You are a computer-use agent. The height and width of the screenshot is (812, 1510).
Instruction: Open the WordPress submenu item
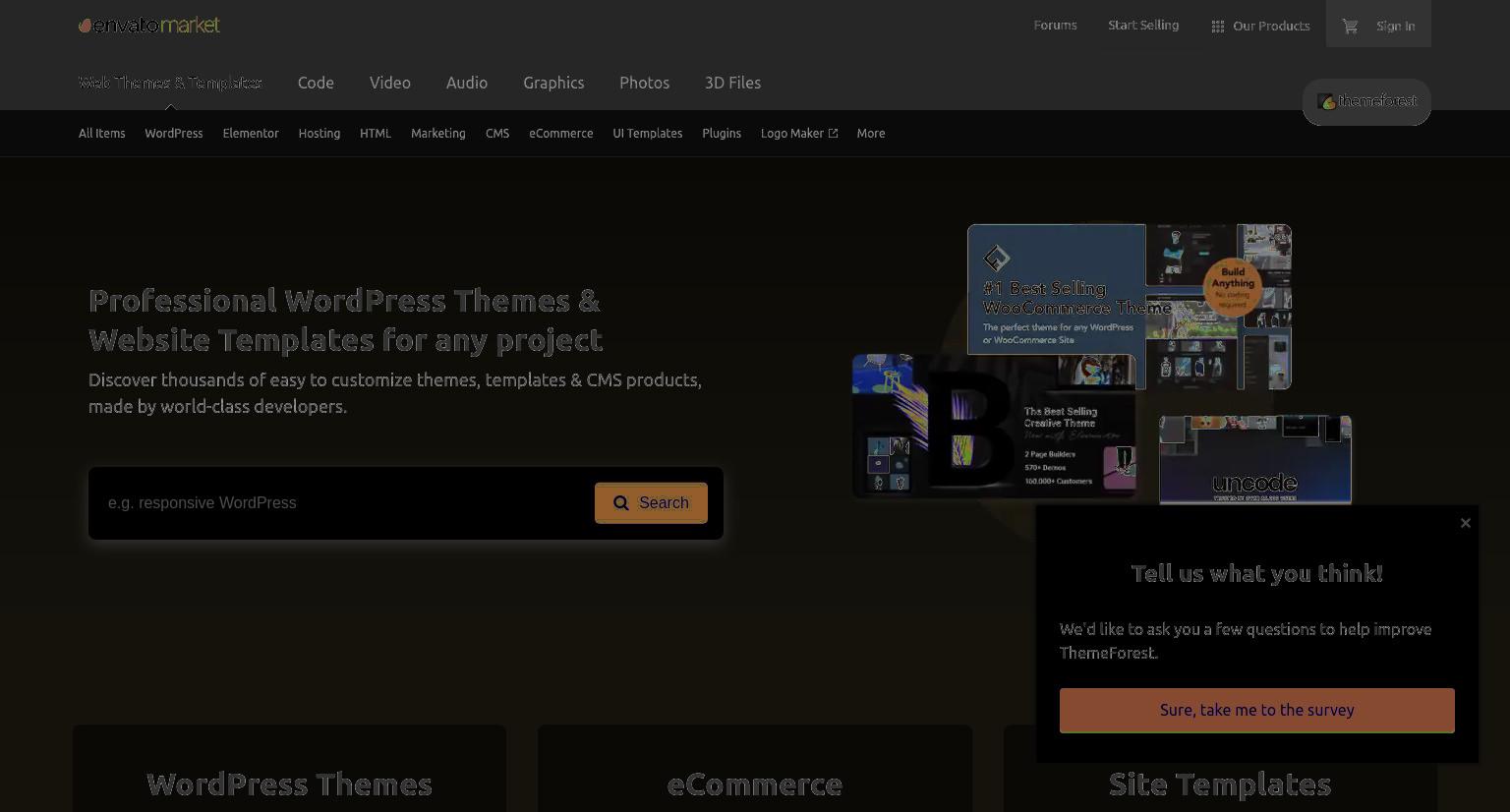click(x=174, y=134)
